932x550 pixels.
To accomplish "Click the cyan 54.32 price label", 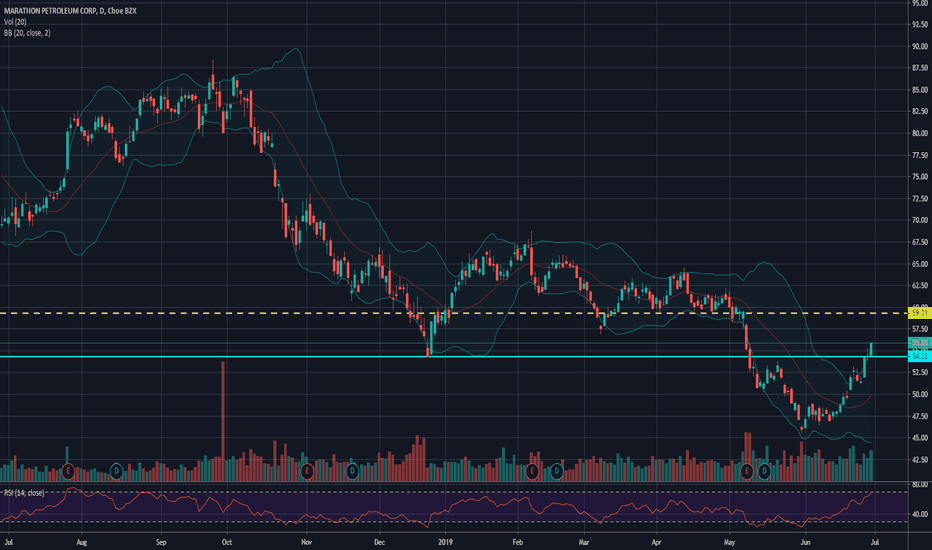I will pos(920,356).
